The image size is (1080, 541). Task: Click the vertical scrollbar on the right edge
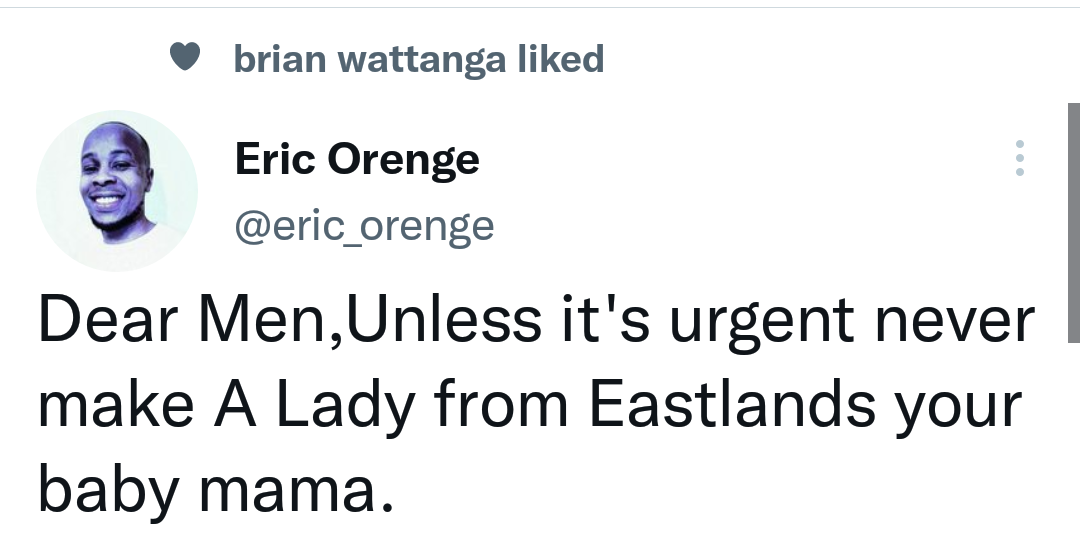[x=1073, y=222]
